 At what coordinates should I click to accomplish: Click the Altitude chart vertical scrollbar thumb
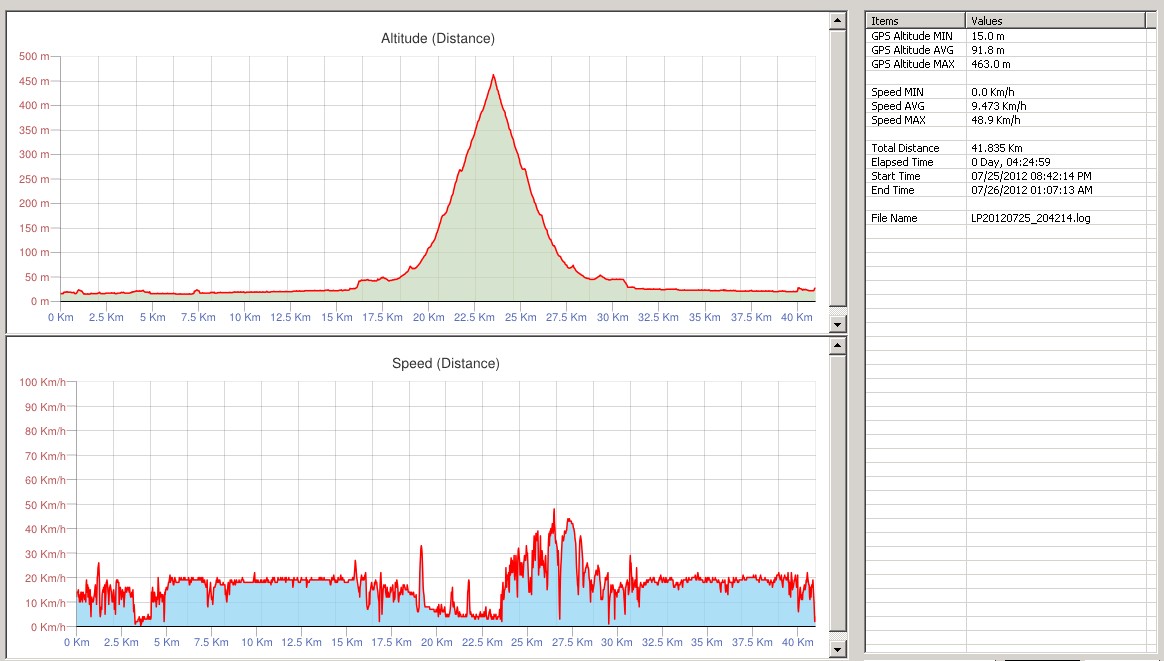(838, 170)
